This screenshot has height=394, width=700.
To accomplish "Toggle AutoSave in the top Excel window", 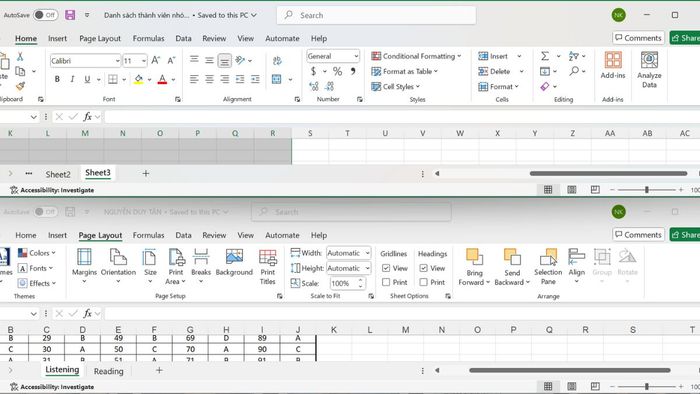I will (x=46, y=15).
